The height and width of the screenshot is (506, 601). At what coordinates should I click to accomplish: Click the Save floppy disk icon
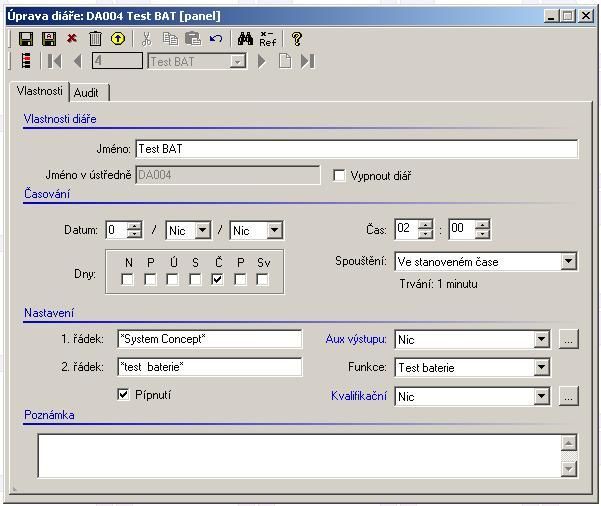tap(26, 39)
